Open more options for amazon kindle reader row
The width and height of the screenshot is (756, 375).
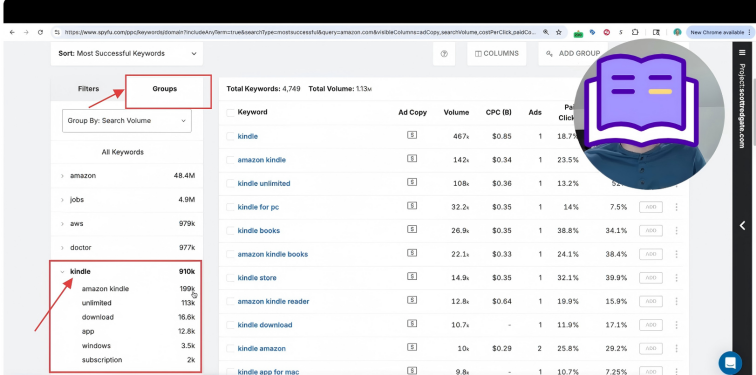676,301
